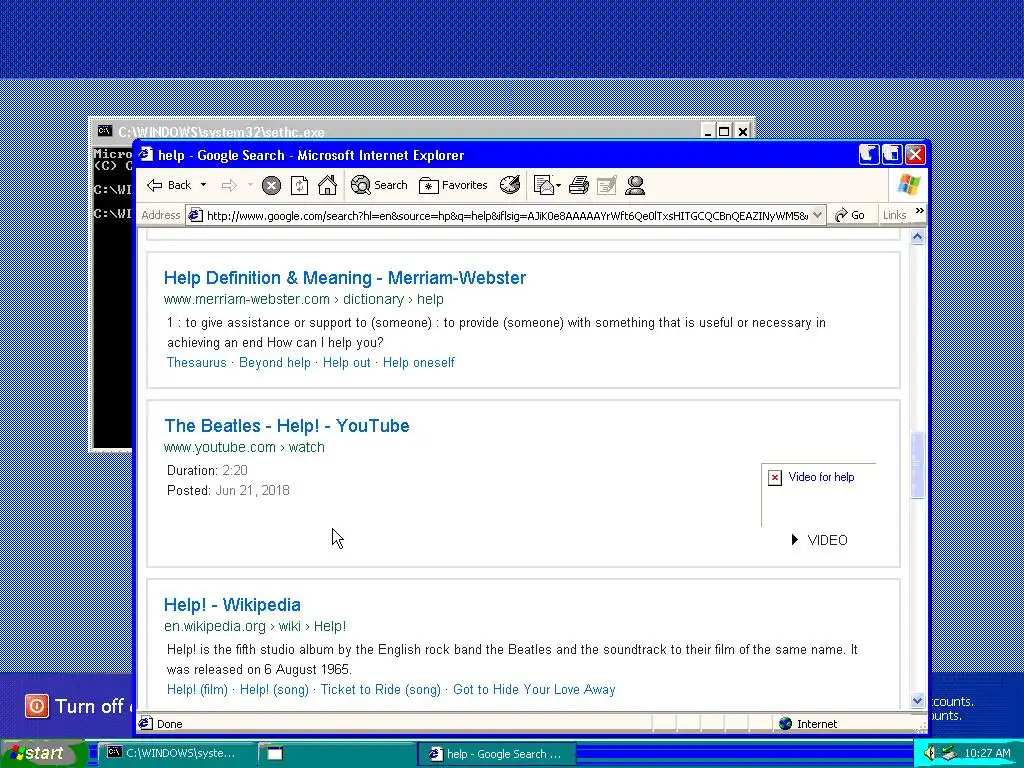Click the volume icon in system tray
The width and height of the screenshot is (1024, 768).
tap(930, 753)
